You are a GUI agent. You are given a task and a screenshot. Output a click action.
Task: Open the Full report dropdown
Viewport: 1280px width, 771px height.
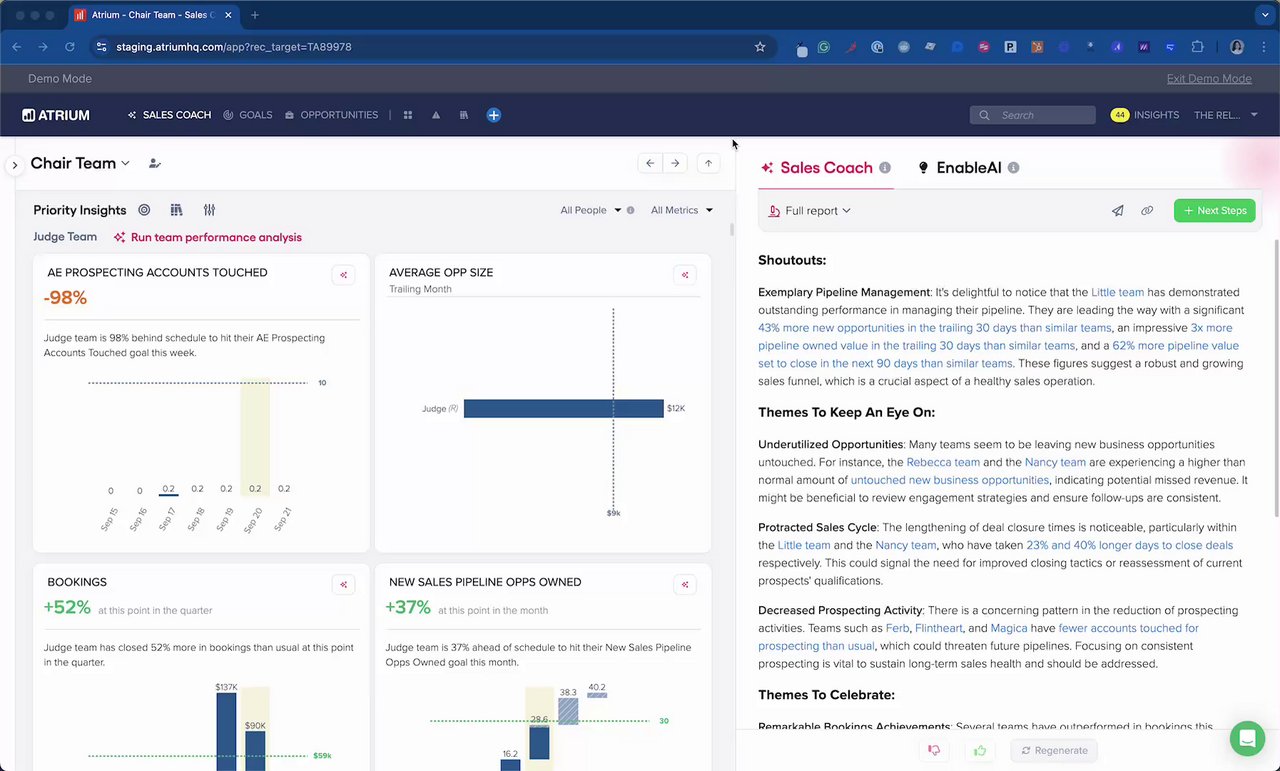click(810, 211)
